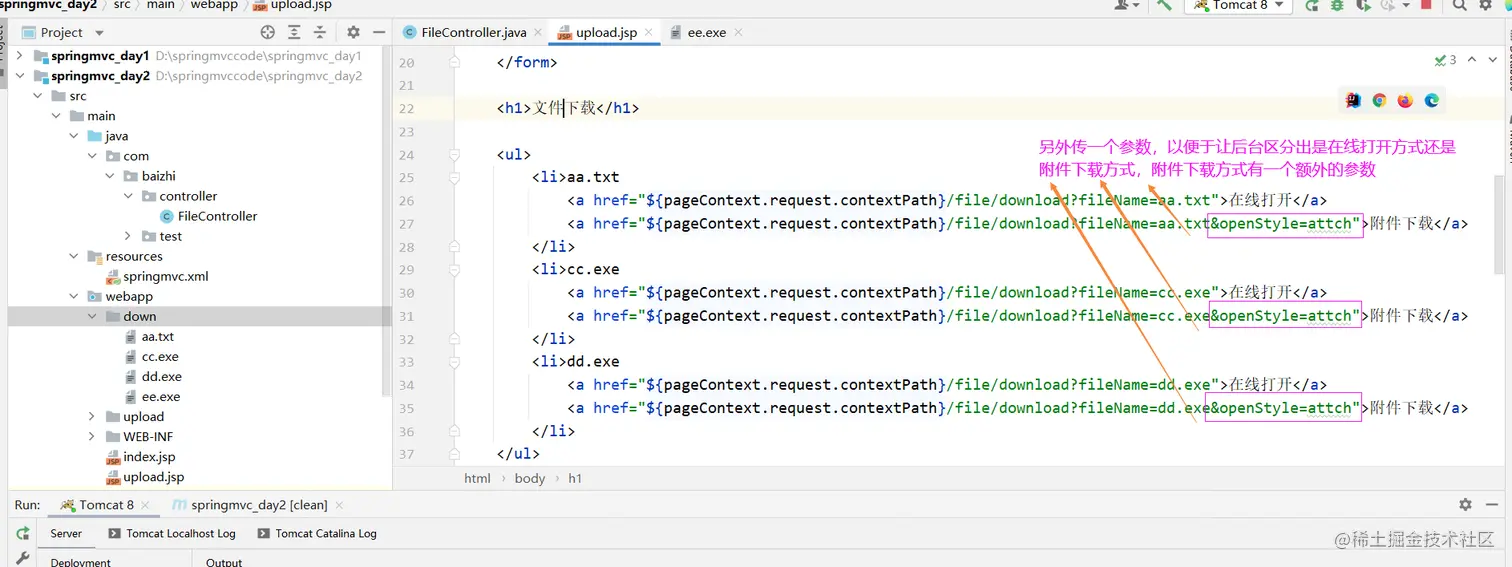Open Run panel settings gear

coord(1465,505)
